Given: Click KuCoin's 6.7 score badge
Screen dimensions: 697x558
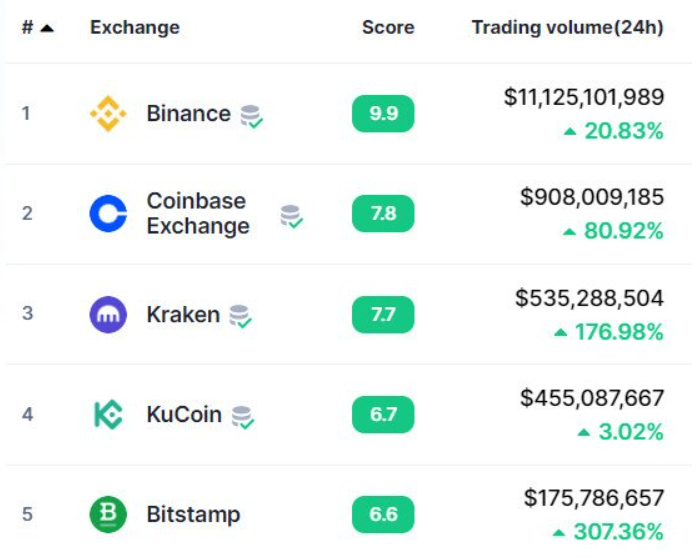Looking at the screenshot, I should (383, 414).
